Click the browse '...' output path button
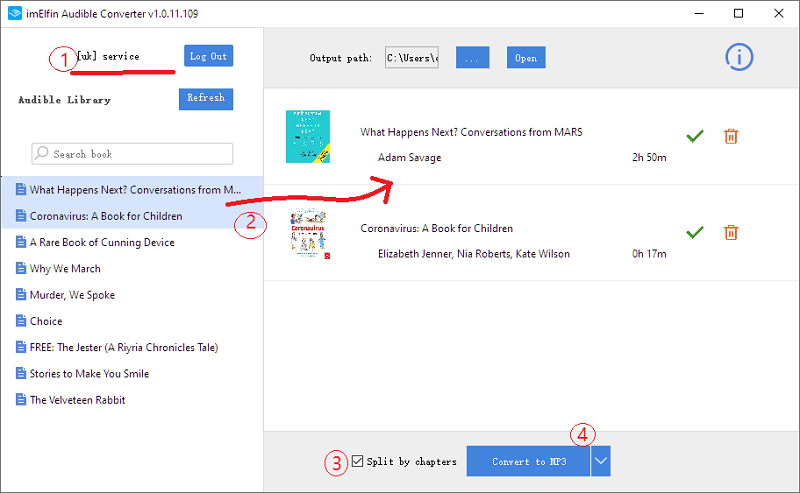The height and width of the screenshot is (493, 800). (x=472, y=58)
